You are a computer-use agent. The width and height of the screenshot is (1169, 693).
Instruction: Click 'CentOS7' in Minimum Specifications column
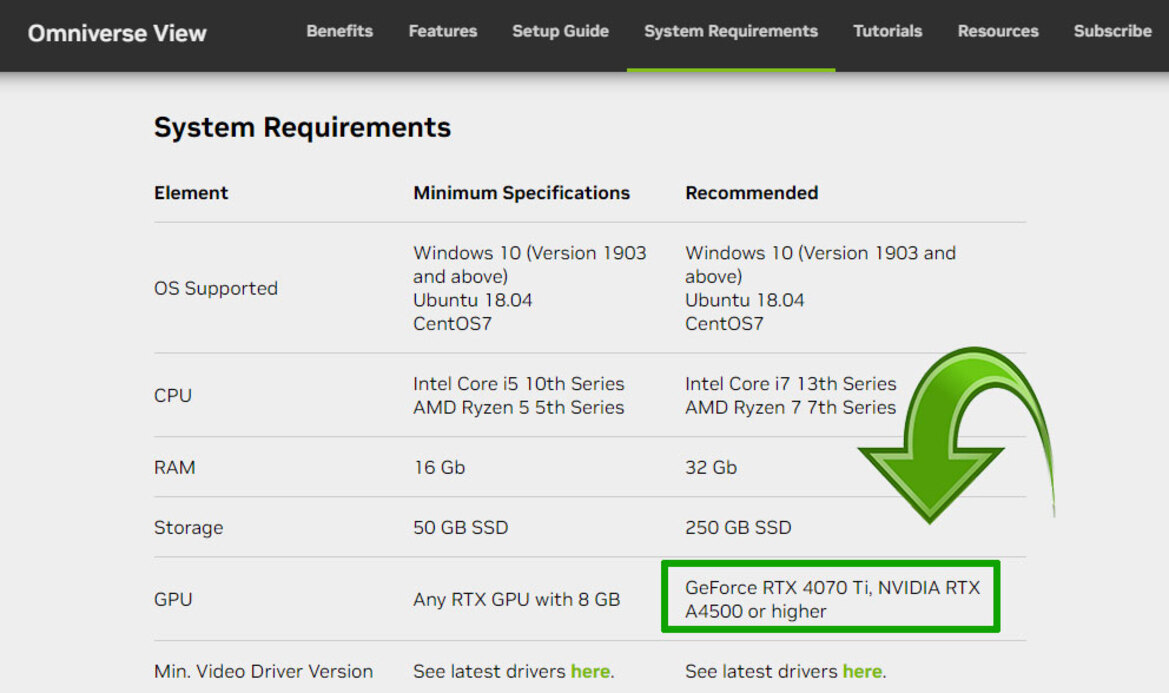pos(453,324)
